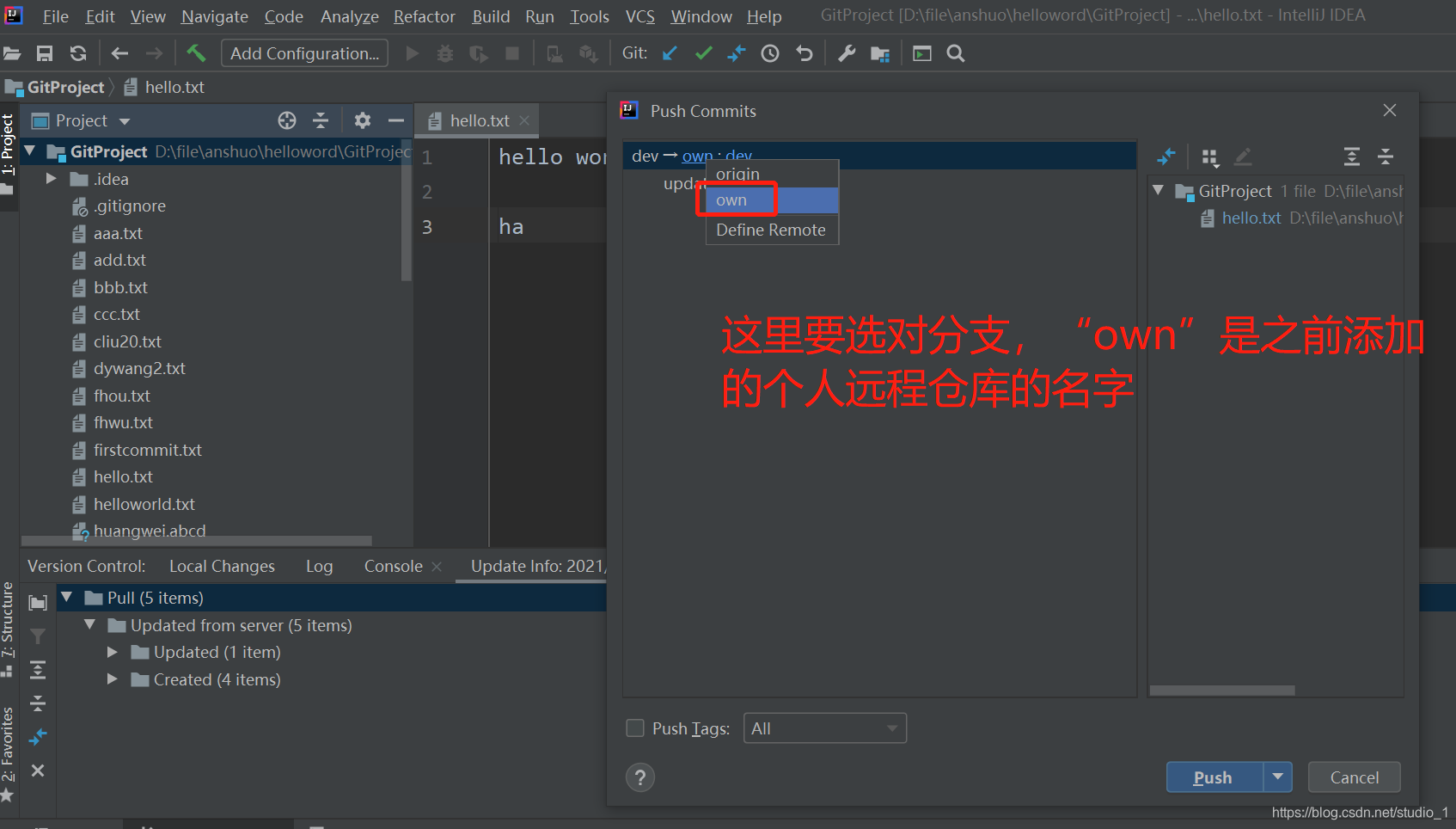Screen dimensions: 1456x829
Task: Hide Project panel with minus icon
Action: click(396, 120)
